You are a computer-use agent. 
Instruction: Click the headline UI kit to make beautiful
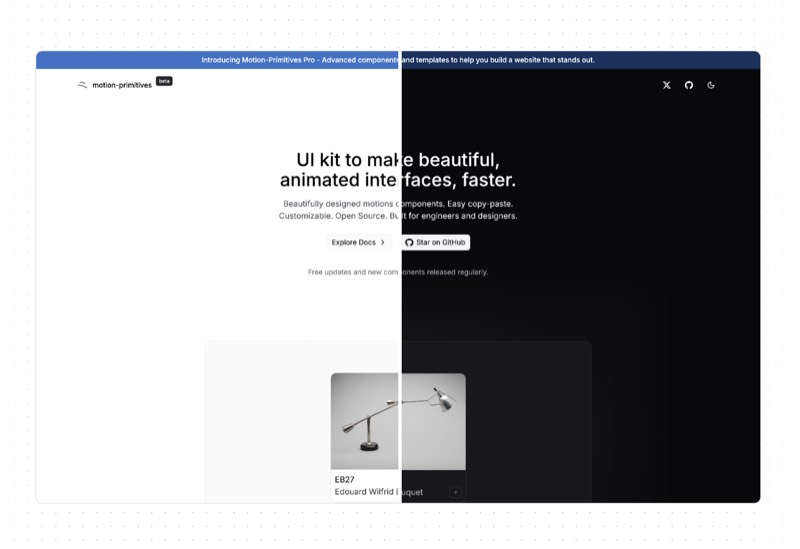click(x=398, y=170)
